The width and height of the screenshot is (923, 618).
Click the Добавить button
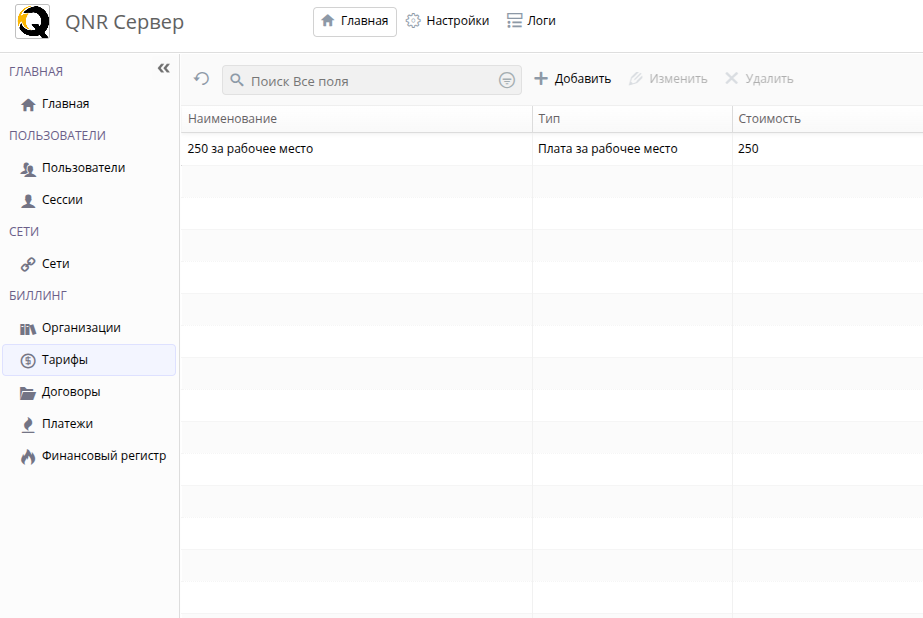[x=573, y=79]
